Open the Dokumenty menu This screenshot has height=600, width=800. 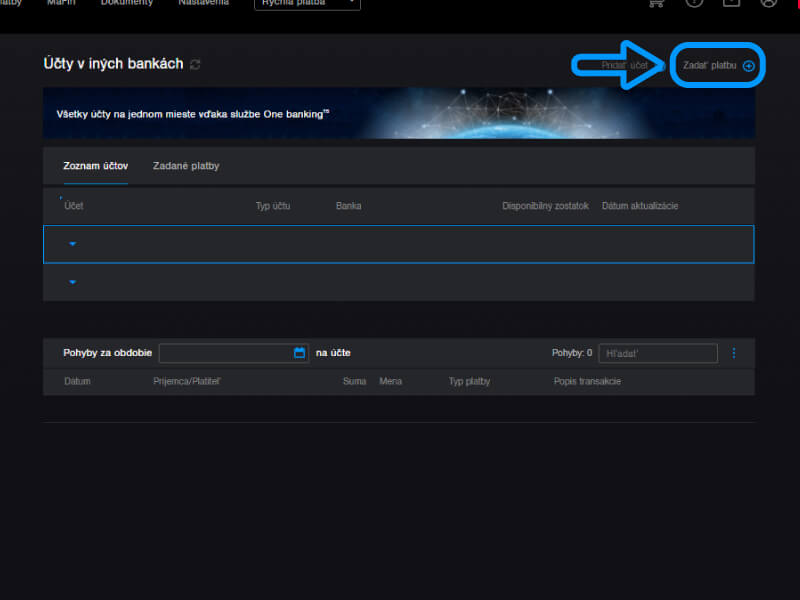[x=127, y=3]
